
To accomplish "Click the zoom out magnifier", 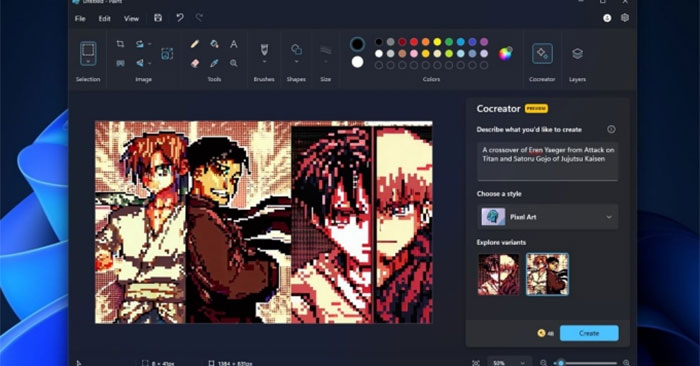I will pos(543,363).
